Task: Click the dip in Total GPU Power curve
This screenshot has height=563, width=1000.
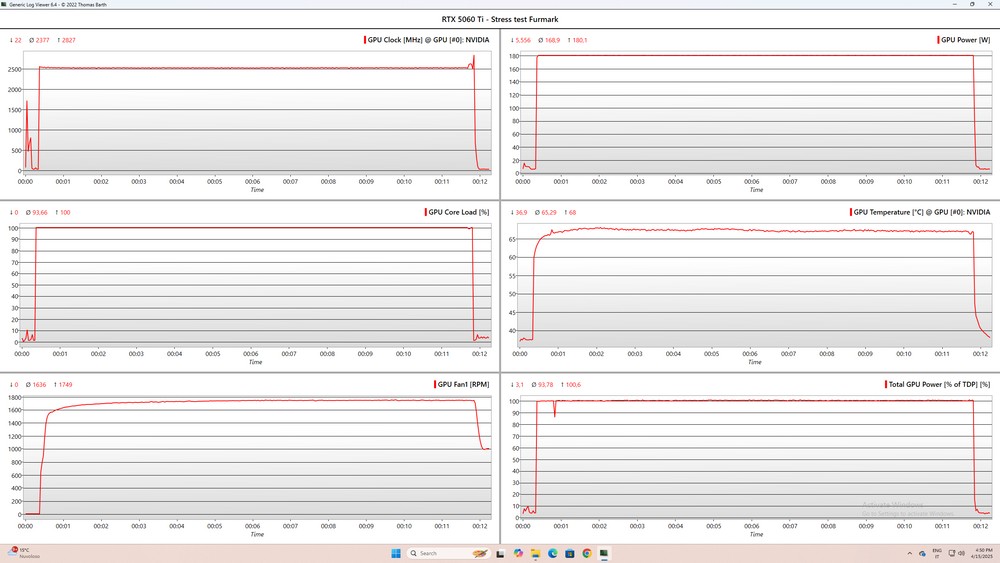Action: [554, 409]
